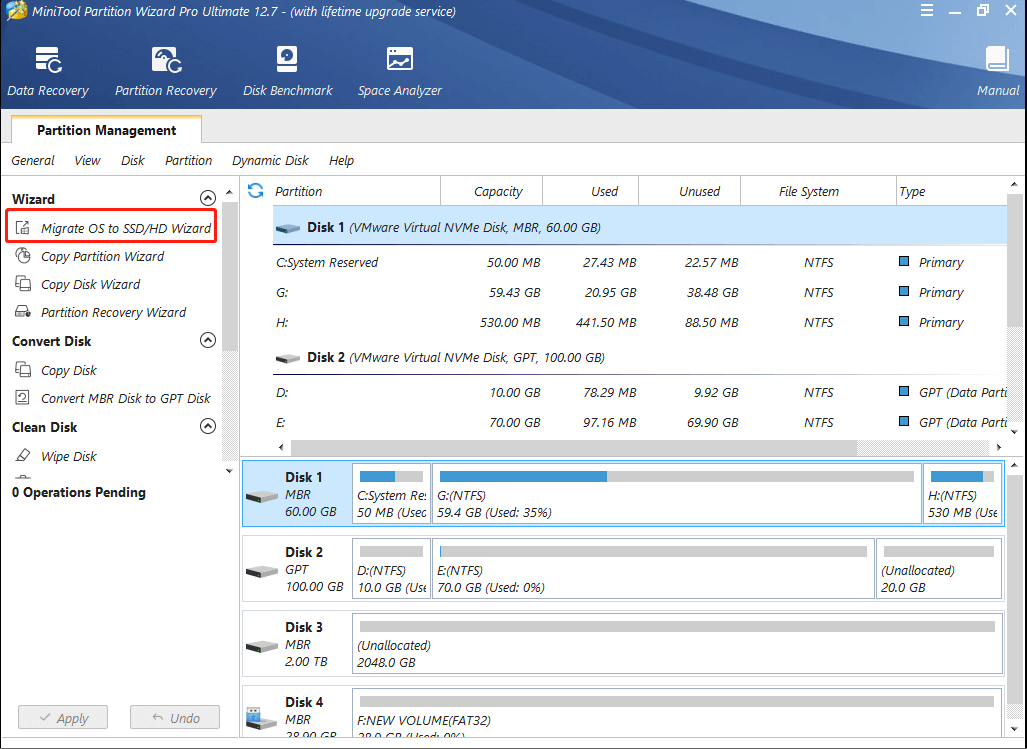This screenshot has width=1027, height=749.
Task: Click the Migrate OS to SSD/HD Wizard icon
Action: (23, 228)
